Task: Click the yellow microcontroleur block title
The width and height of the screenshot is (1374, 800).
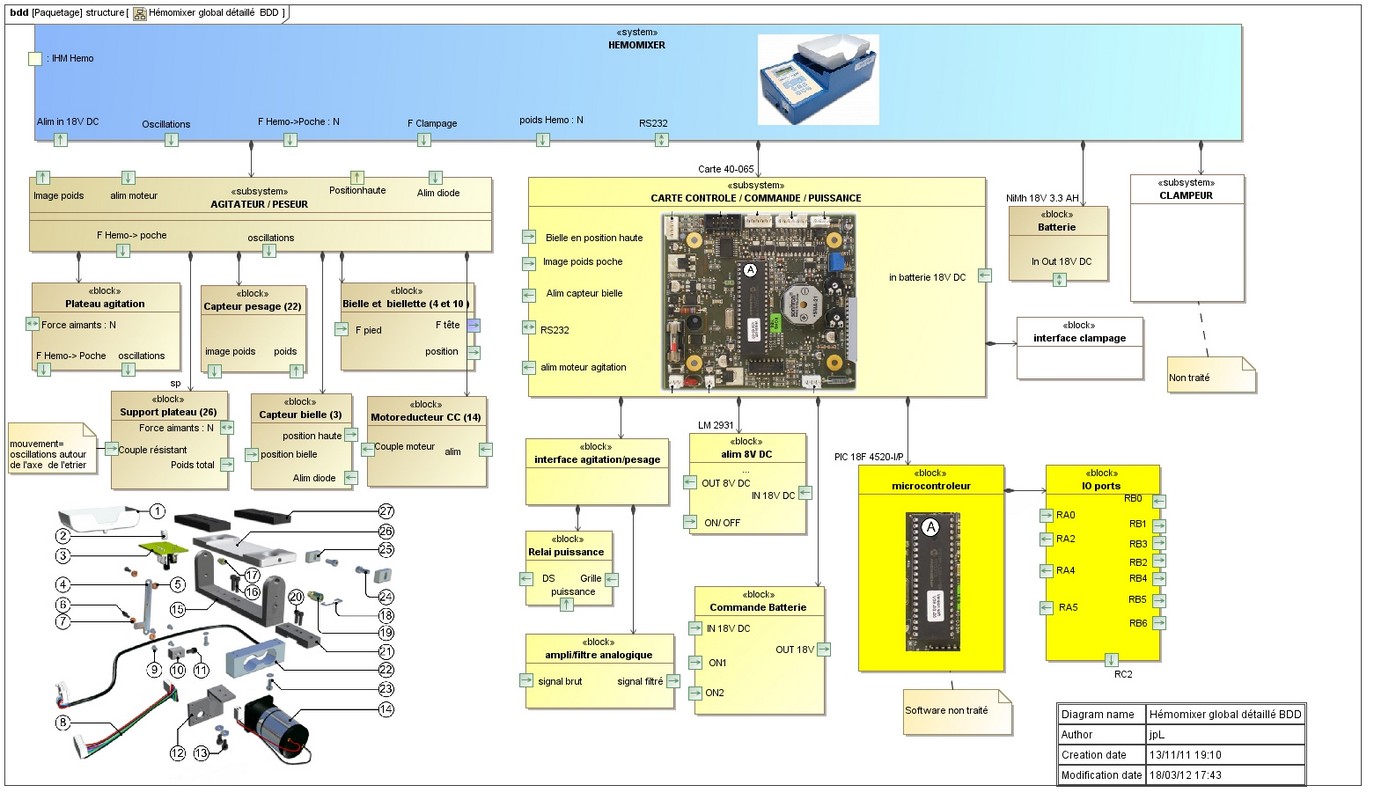Action: click(930, 486)
